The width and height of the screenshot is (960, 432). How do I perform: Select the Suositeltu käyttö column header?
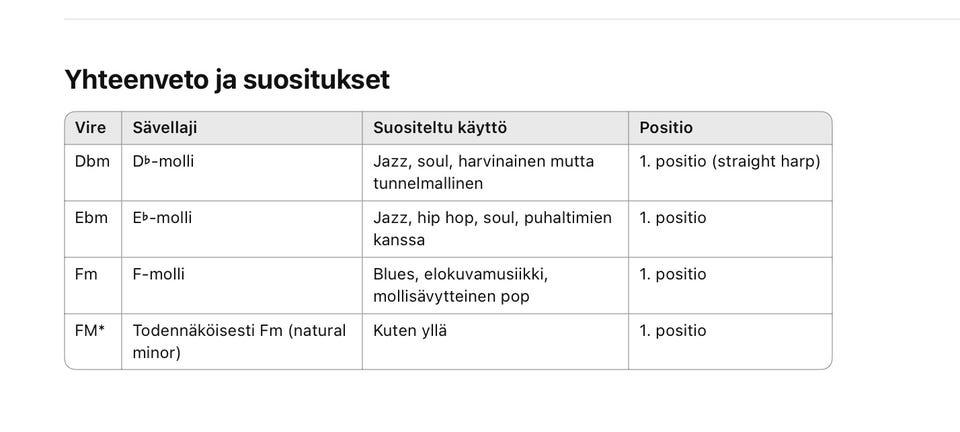click(440, 128)
